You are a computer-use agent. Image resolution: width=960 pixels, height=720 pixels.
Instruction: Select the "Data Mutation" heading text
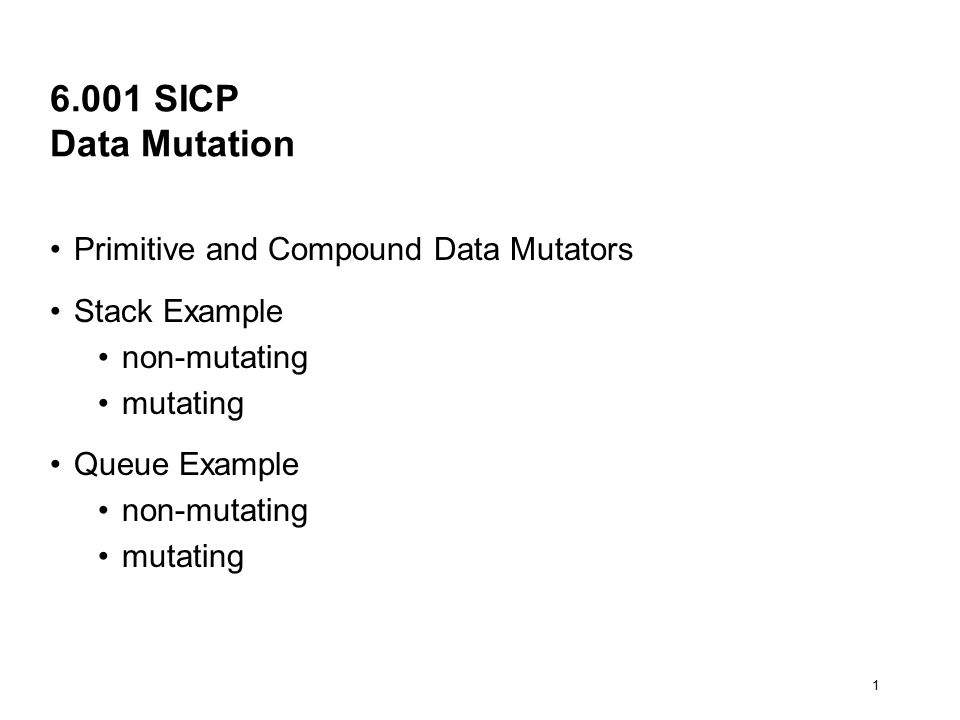[x=172, y=144]
